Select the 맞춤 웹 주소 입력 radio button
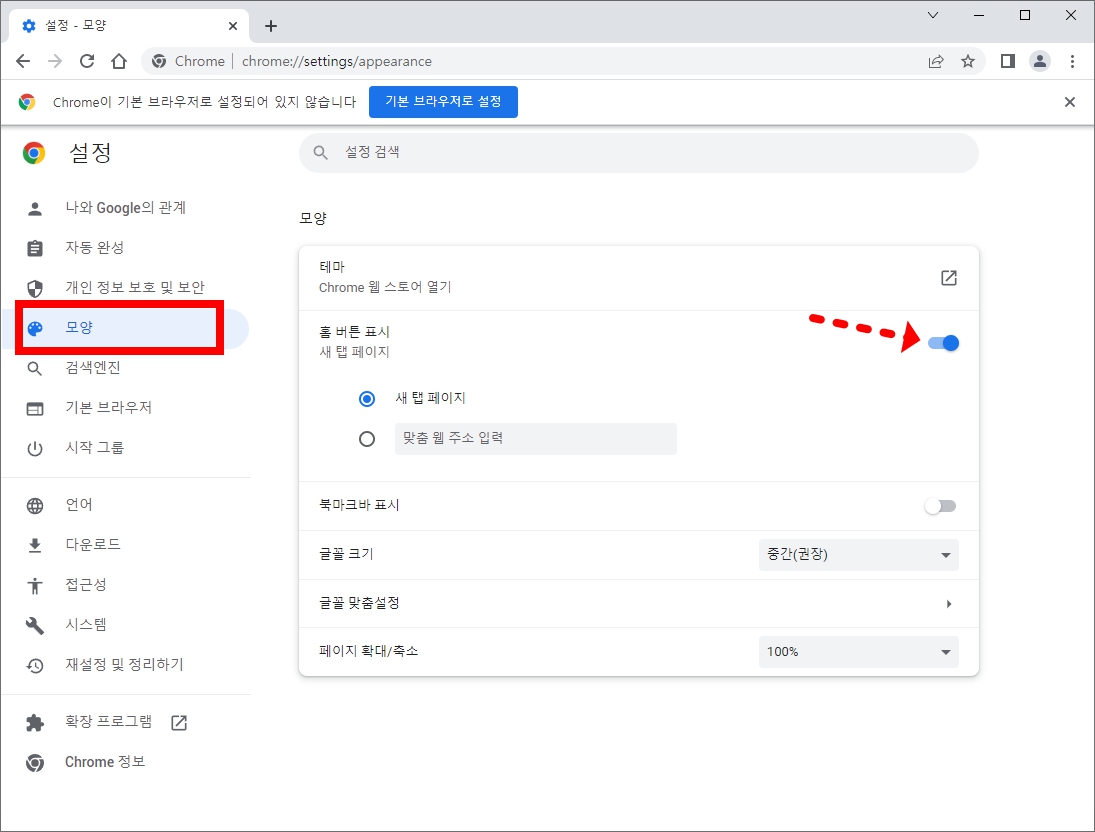The image size is (1095, 832). coord(367,438)
